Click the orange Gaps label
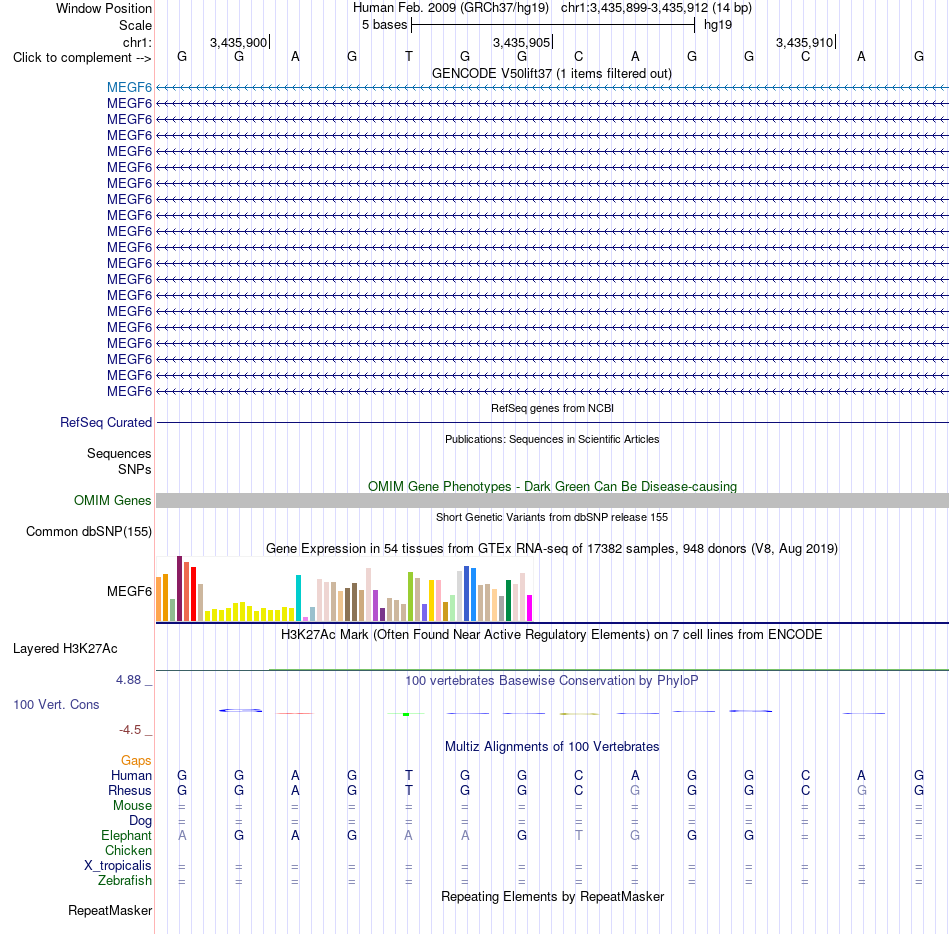Image resolution: width=950 pixels, height=934 pixels. coord(136,760)
